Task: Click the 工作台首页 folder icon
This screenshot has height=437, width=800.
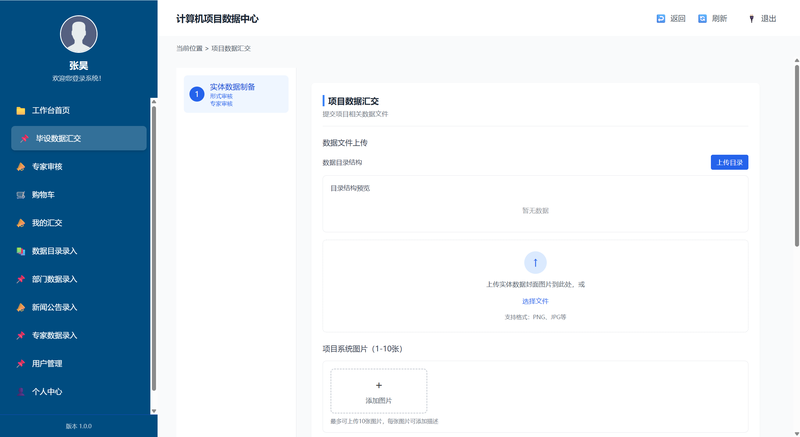Action: 21,111
